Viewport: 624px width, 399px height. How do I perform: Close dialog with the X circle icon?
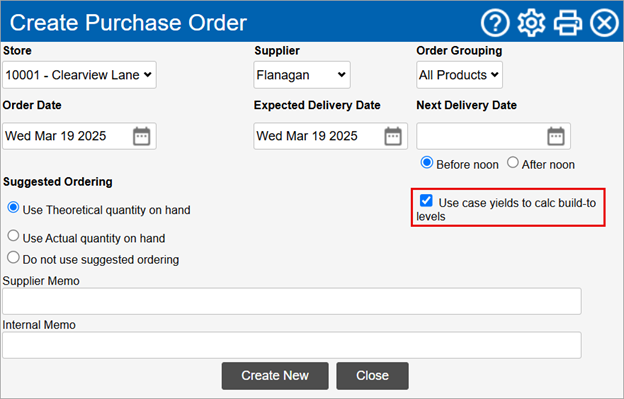(604, 23)
